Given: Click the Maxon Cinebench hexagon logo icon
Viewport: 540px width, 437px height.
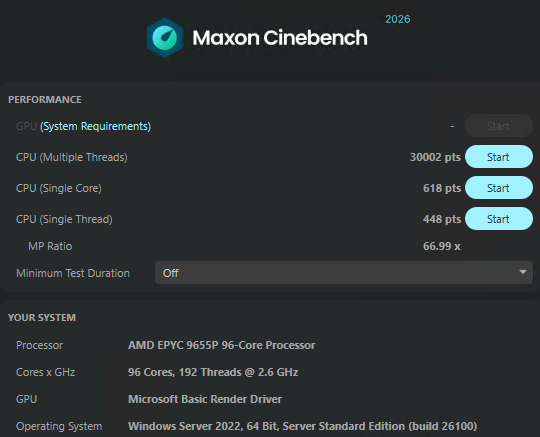Looking at the screenshot, I should 165,38.
